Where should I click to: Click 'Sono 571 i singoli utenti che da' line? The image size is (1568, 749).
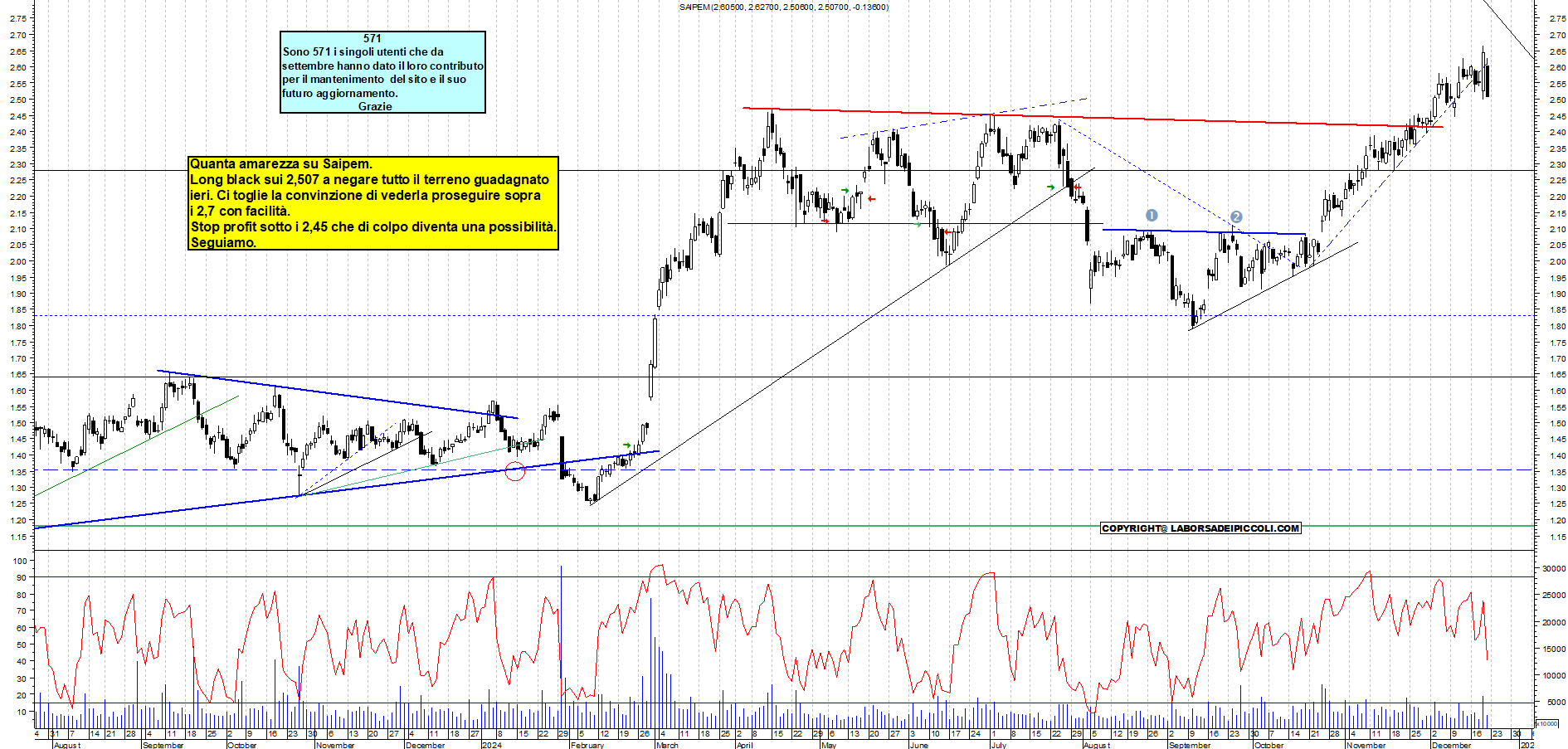[x=363, y=51]
